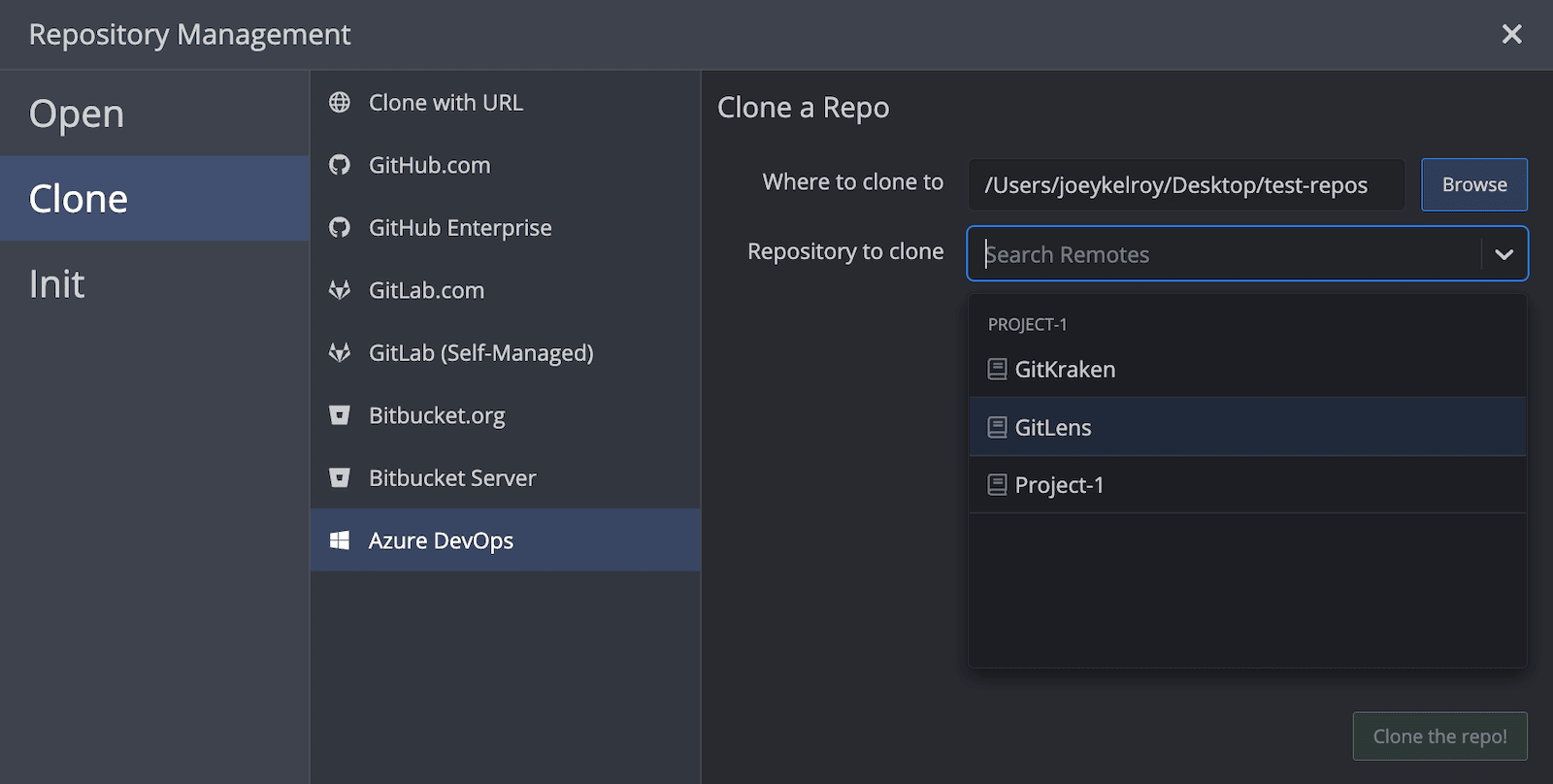Click the Clone the repo! button

(x=1439, y=736)
